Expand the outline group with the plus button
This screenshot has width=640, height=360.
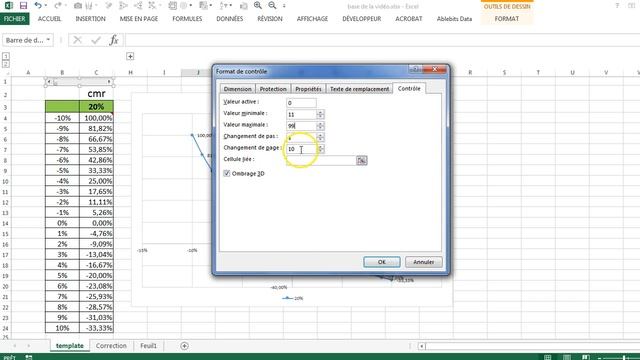pos(130,56)
